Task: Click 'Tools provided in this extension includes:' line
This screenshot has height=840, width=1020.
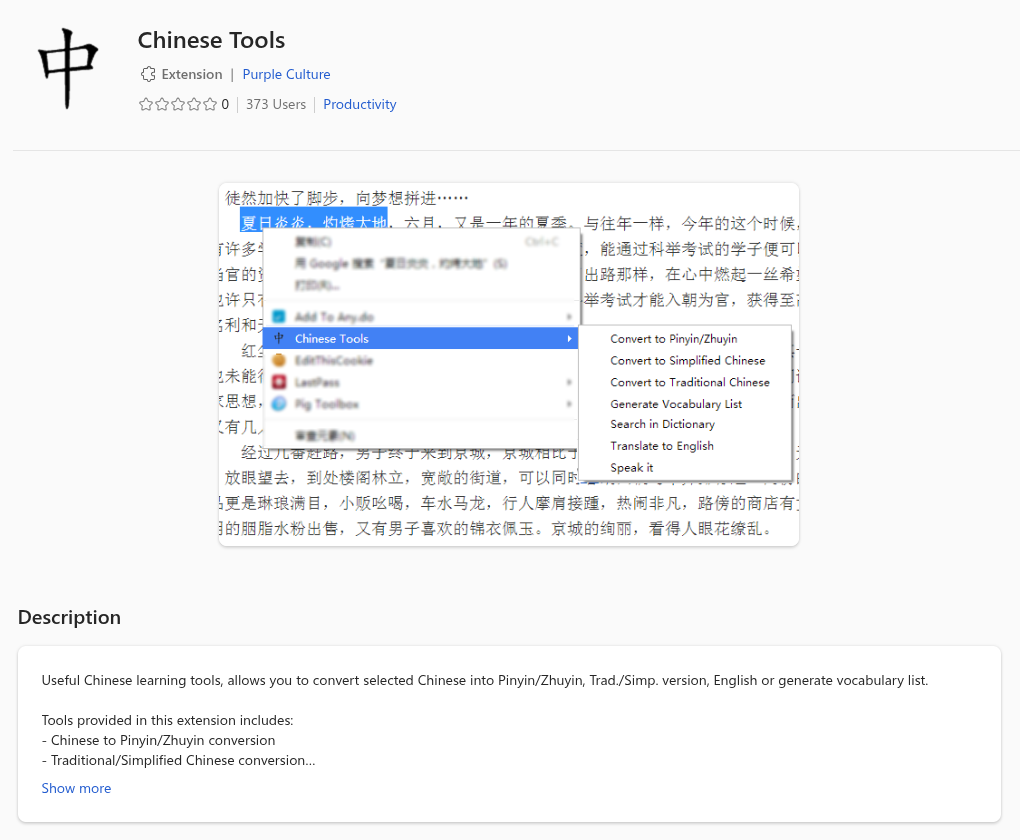Action: click(x=167, y=720)
